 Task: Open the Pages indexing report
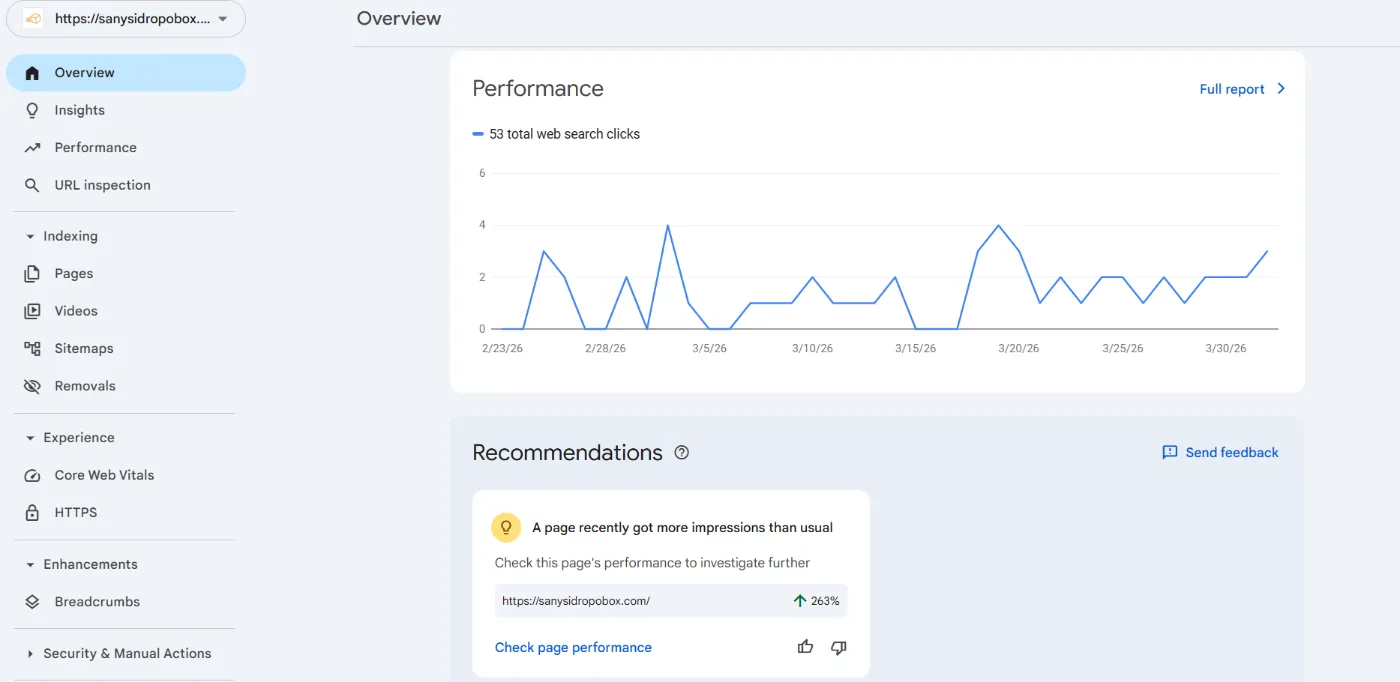coord(126,273)
